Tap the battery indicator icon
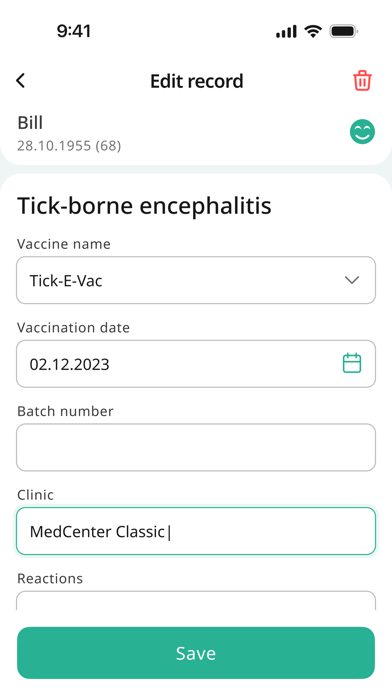The image size is (392, 696). [344, 31]
